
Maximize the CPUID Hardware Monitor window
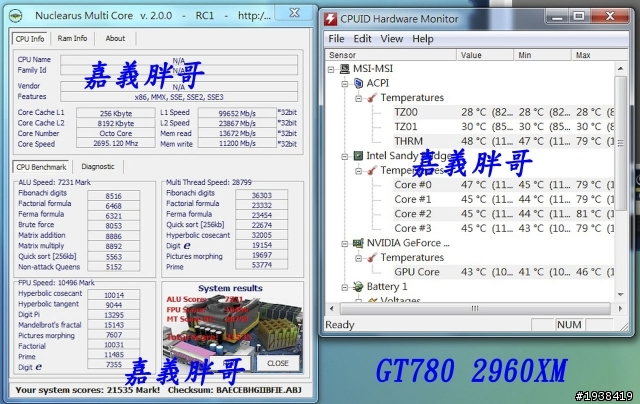pos(579,17)
